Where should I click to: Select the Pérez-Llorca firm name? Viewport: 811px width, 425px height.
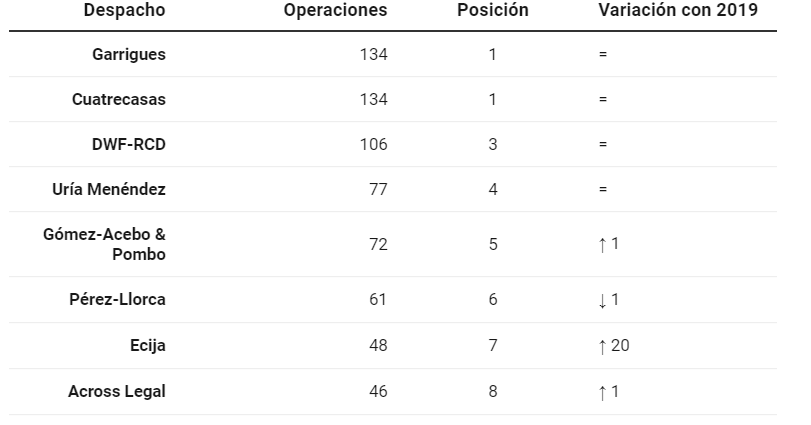pos(117,299)
